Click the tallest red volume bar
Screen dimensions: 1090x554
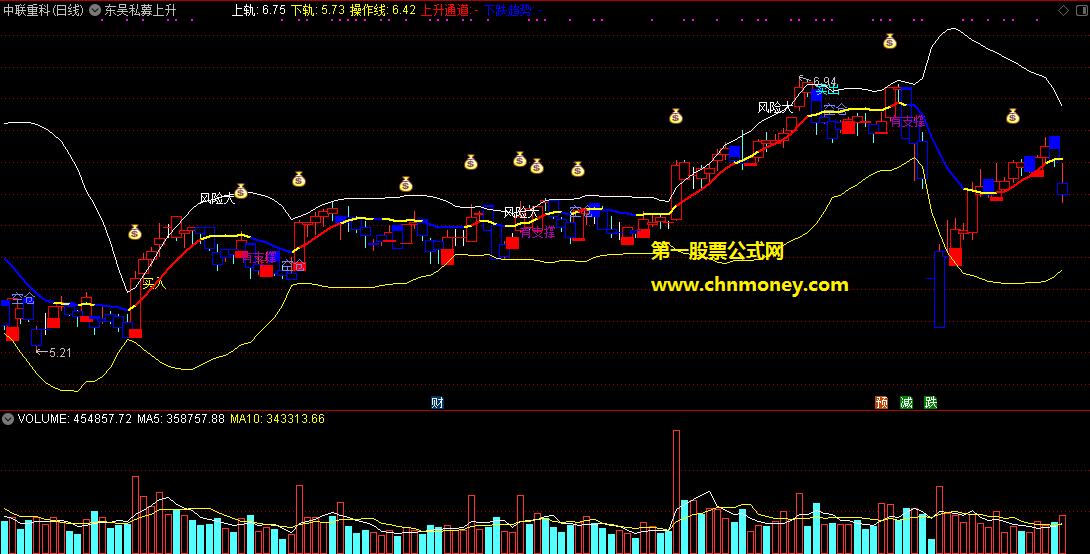pos(676,491)
